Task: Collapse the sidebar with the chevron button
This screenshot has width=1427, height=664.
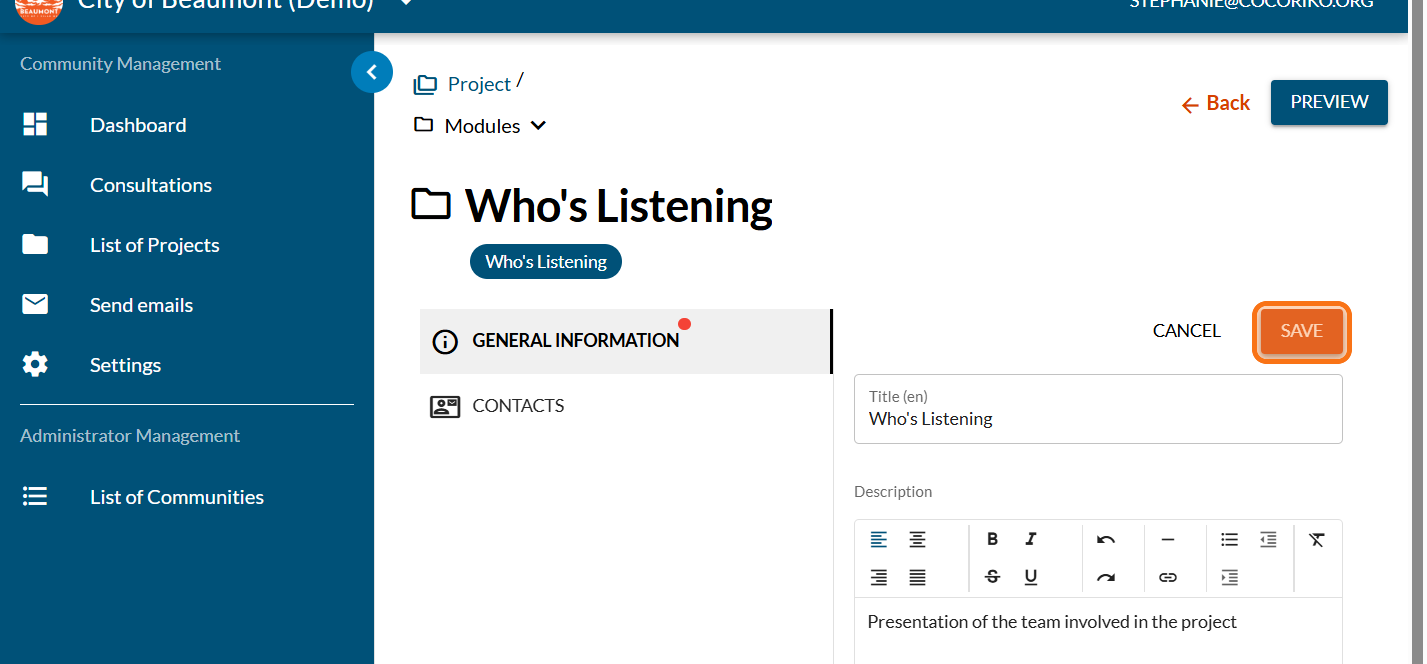Action: coord(372,72)
